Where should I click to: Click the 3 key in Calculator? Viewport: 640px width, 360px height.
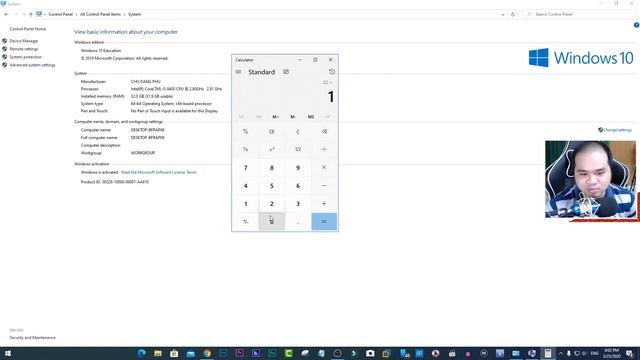[x=298, y=203]
